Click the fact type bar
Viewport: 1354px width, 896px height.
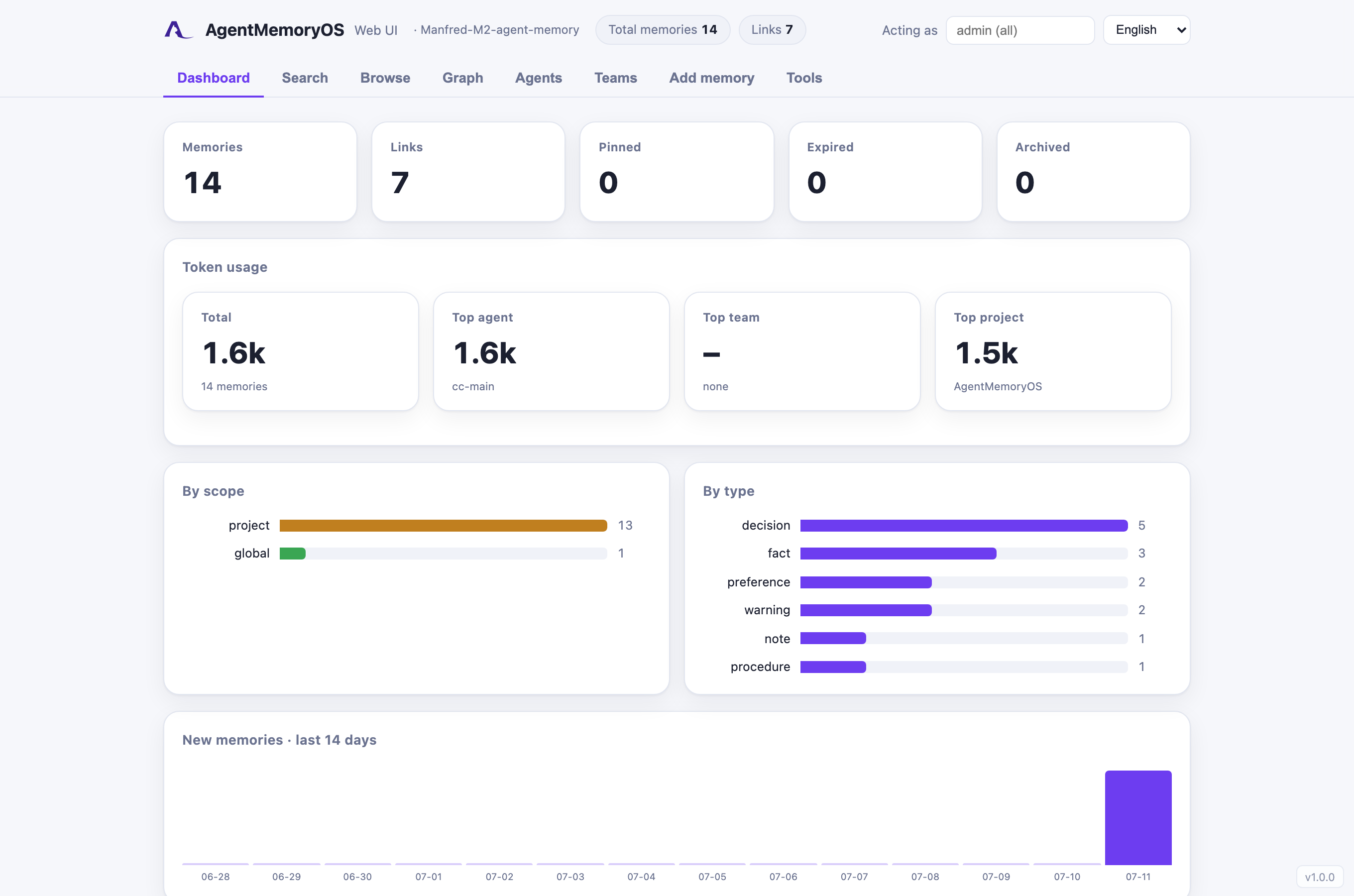click(x=898, y=553)
